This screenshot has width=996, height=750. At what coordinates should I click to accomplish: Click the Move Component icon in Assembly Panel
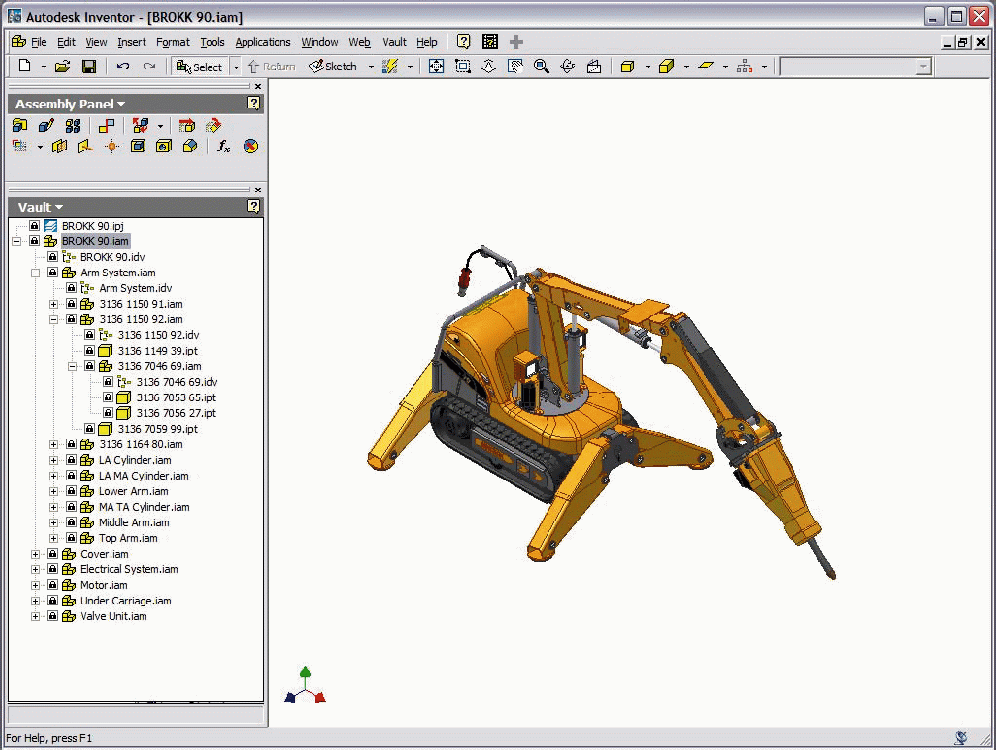point(186,126)
